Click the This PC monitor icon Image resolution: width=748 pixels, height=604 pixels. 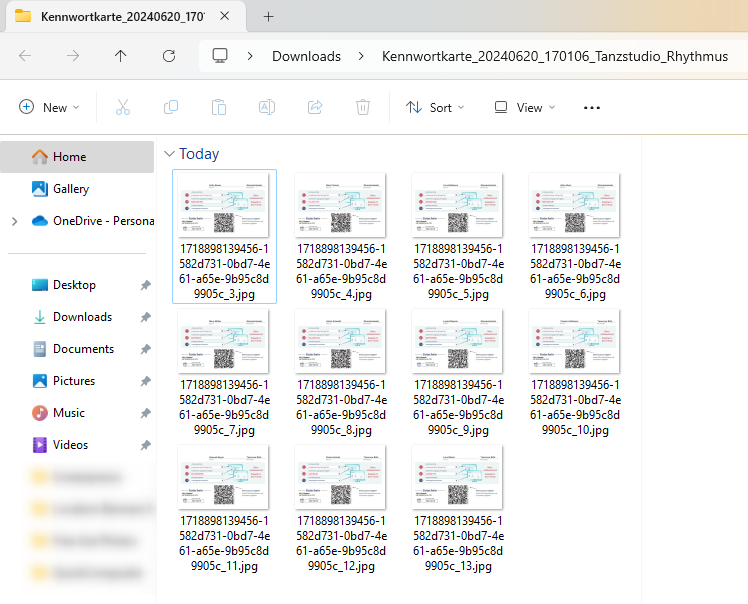220,56
